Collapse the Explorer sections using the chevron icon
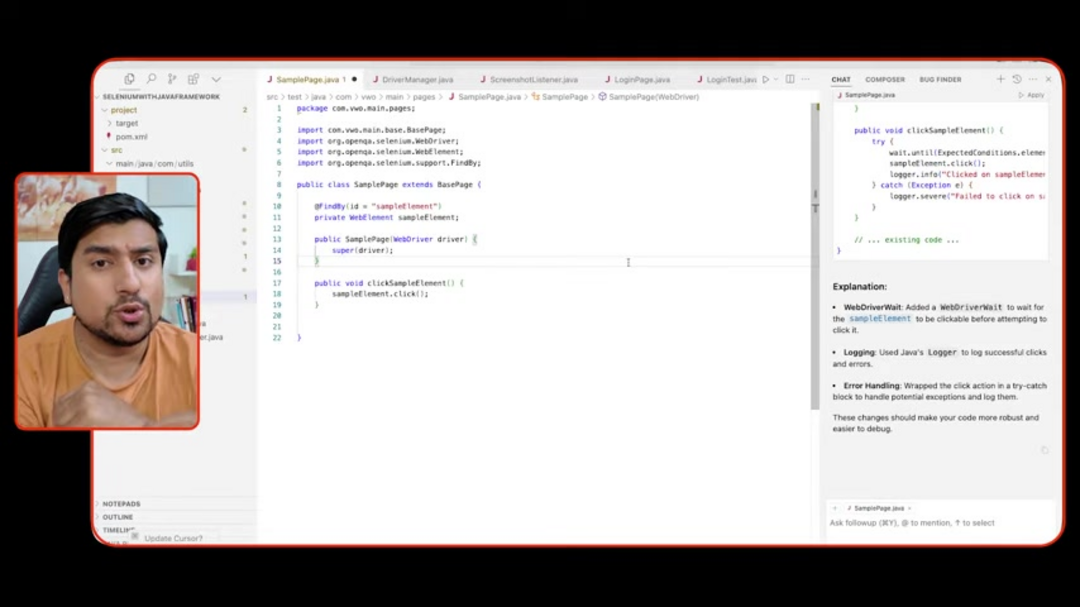This screenshot has width=1080, height=607. (216, 78)
